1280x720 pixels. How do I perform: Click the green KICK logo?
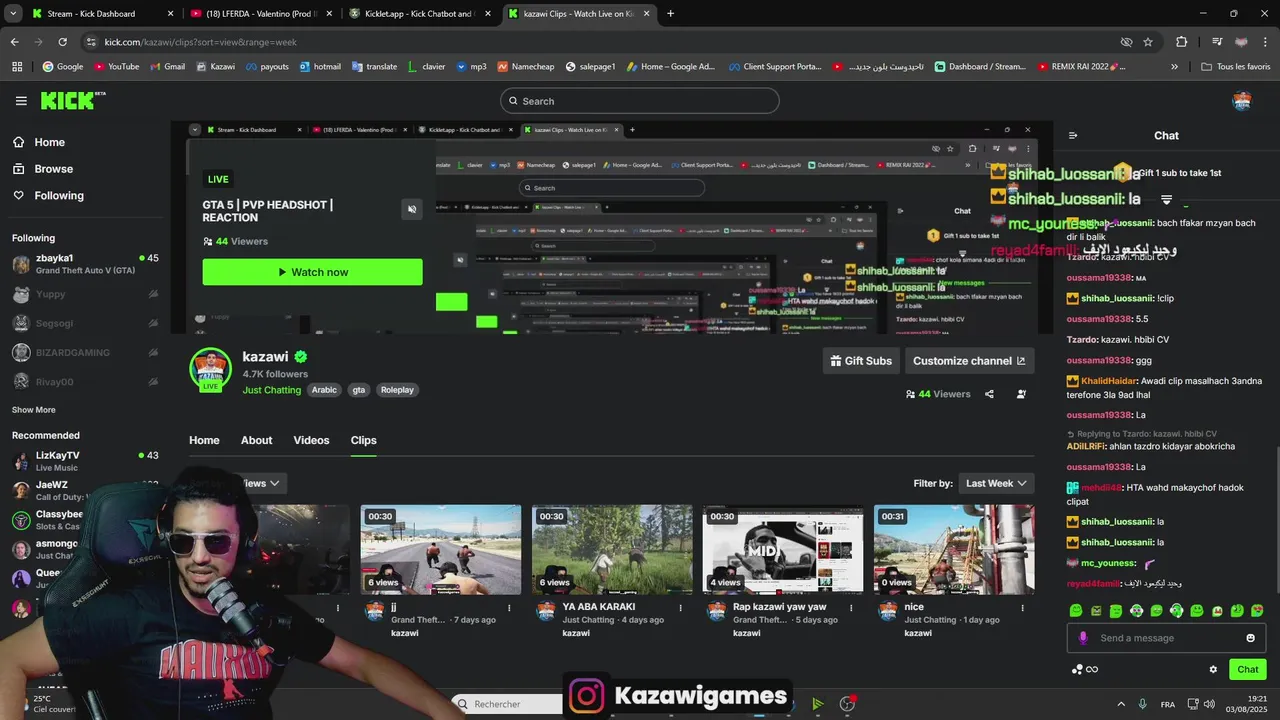[x=72, y=100]
